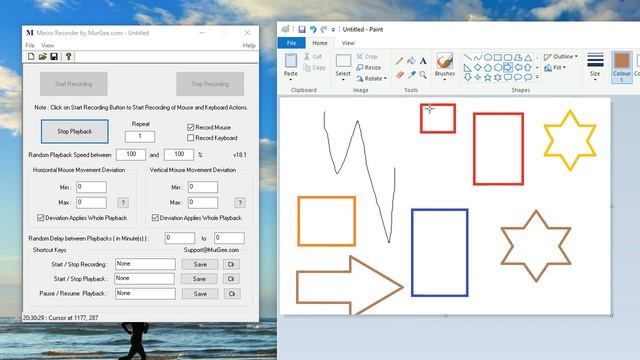This screenshot has height=360, width=640.
Task: Toggle Horizontal Deviation Applies Whole Playback checkbox
Action: 40,218
